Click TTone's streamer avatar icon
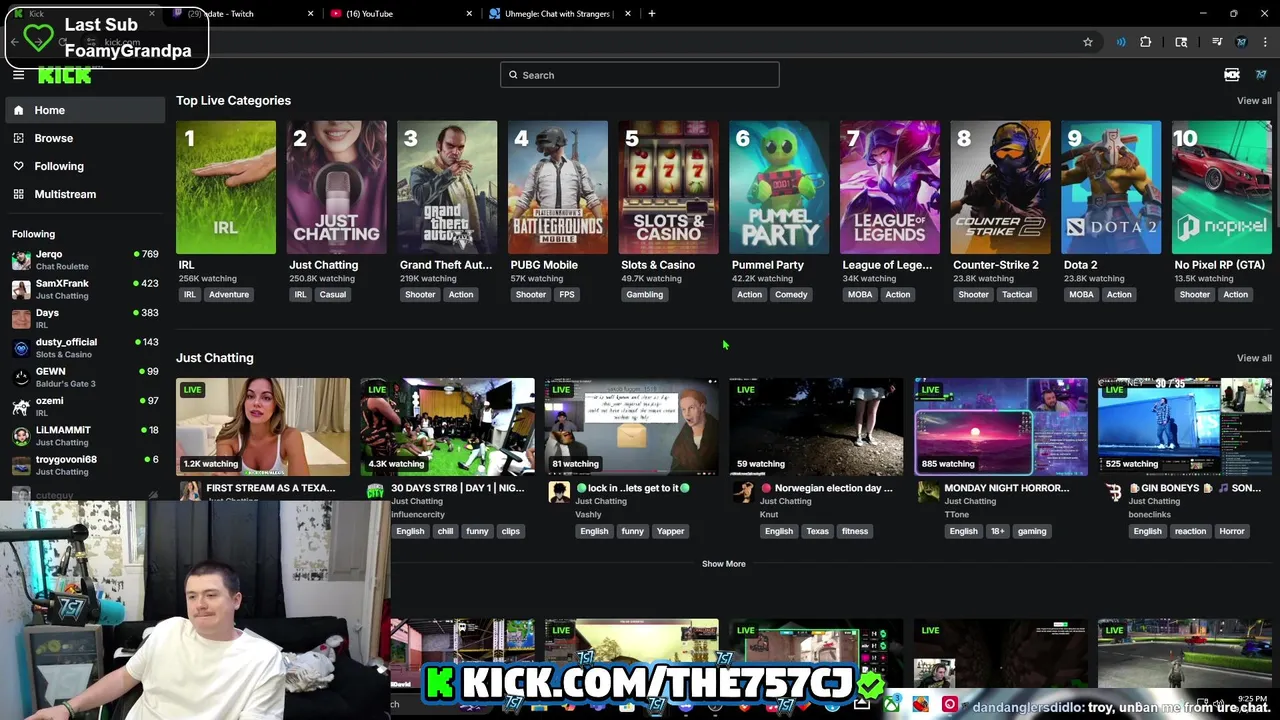 [928, 491]
